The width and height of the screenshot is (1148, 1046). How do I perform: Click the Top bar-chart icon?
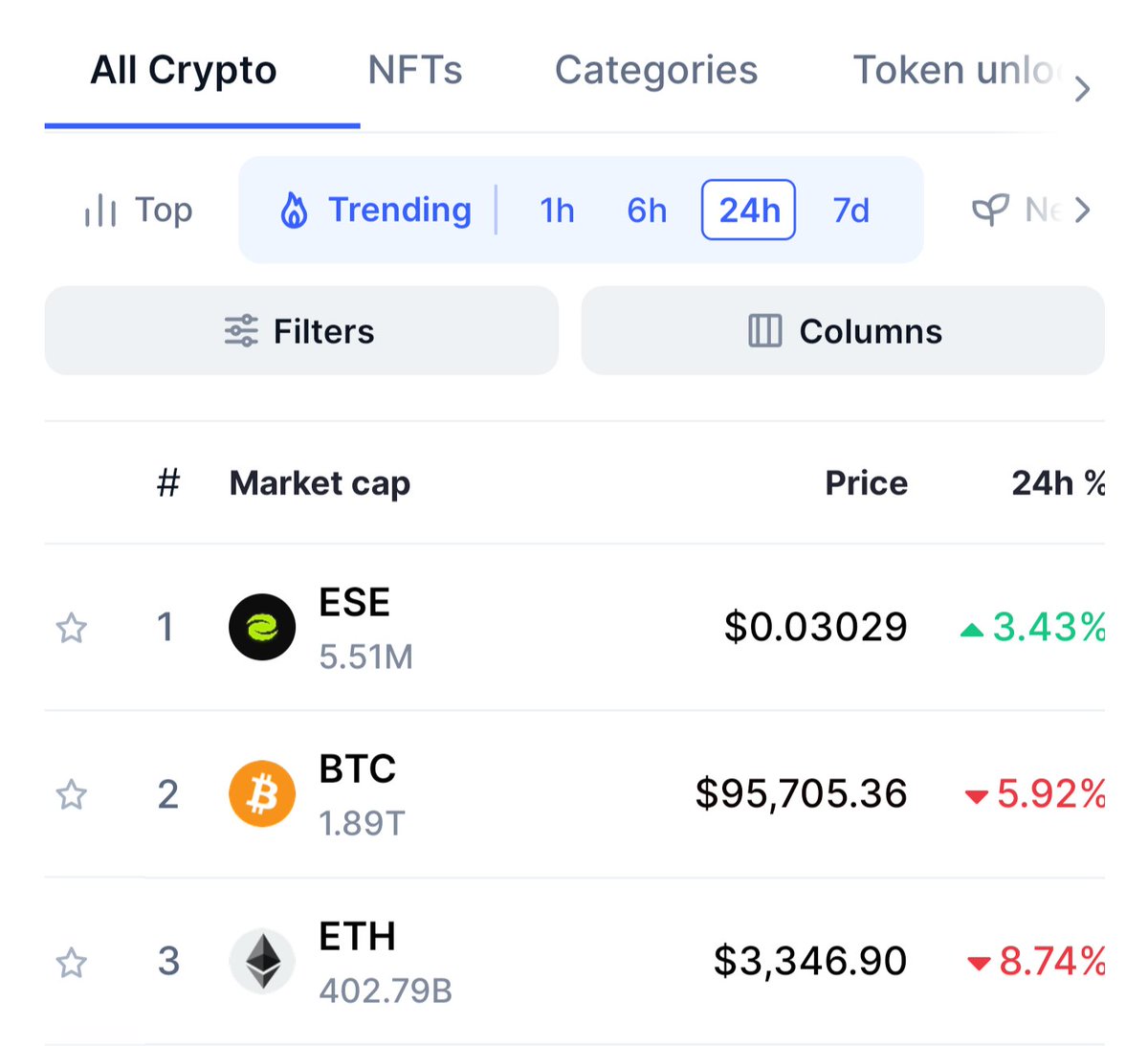(x=100, y=211)
